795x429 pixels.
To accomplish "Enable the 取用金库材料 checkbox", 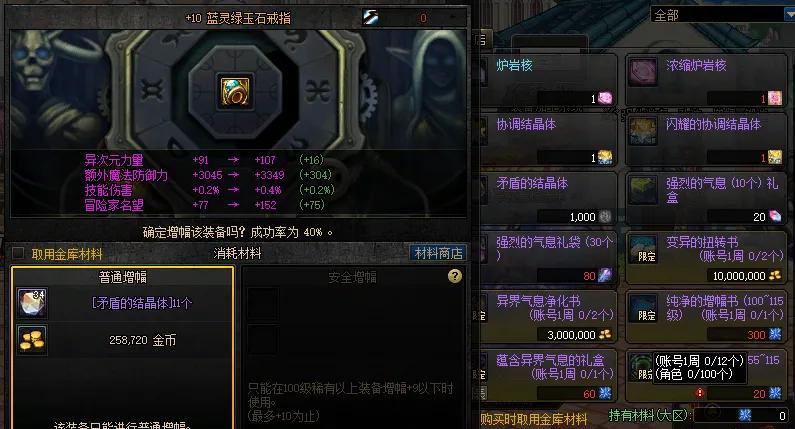I will (18, 253).
